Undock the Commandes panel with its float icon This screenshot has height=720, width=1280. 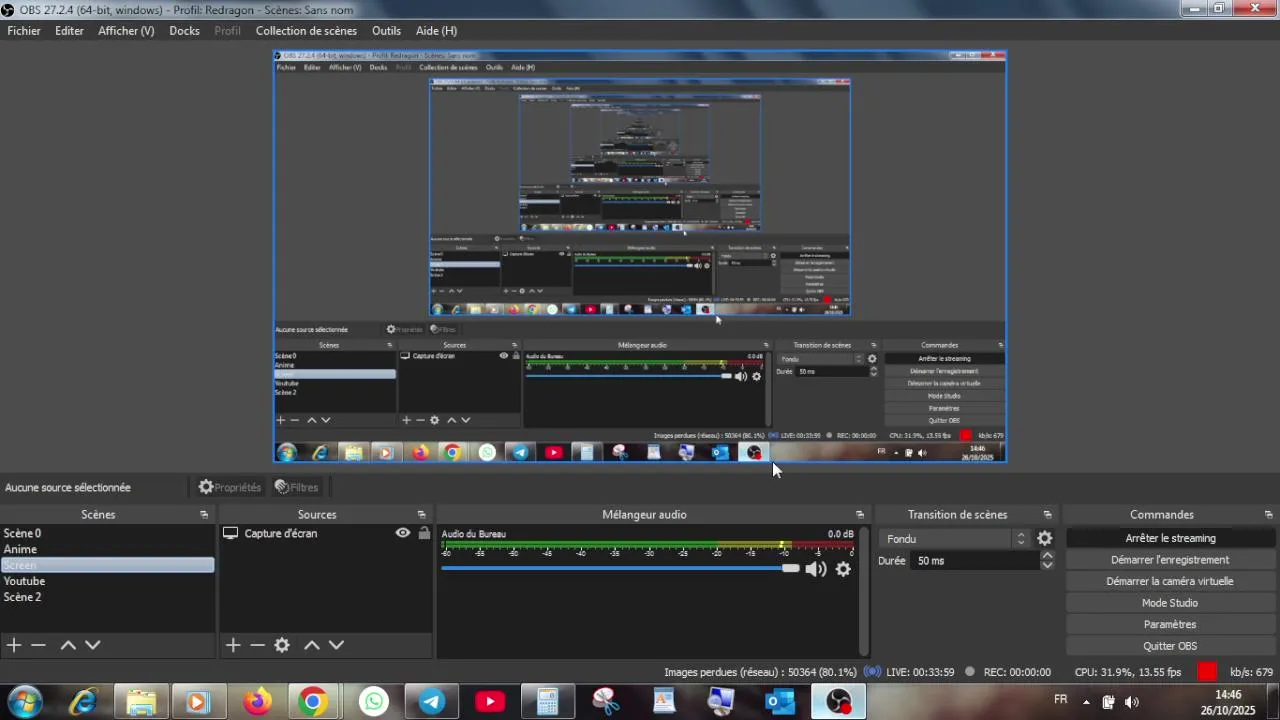tap(1269, 515)
